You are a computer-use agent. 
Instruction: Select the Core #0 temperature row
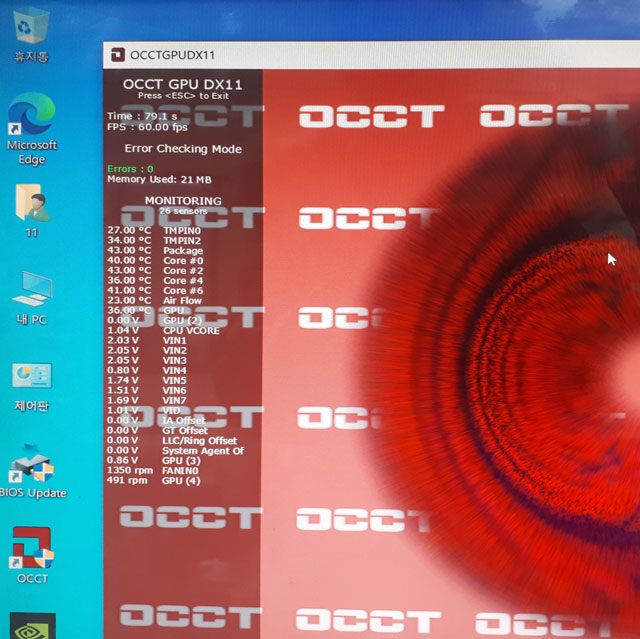155,261
